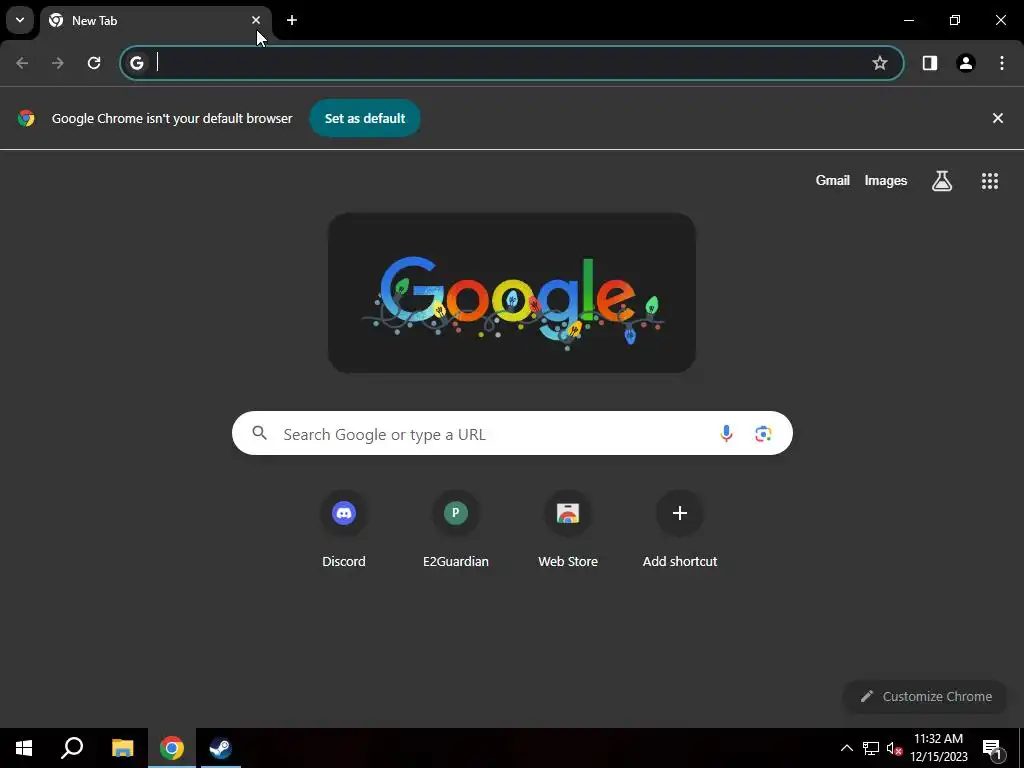1024x768 pixels.
Task: Restore down the Chrome window
Action: pyautogui.click(x=955, y=20)
